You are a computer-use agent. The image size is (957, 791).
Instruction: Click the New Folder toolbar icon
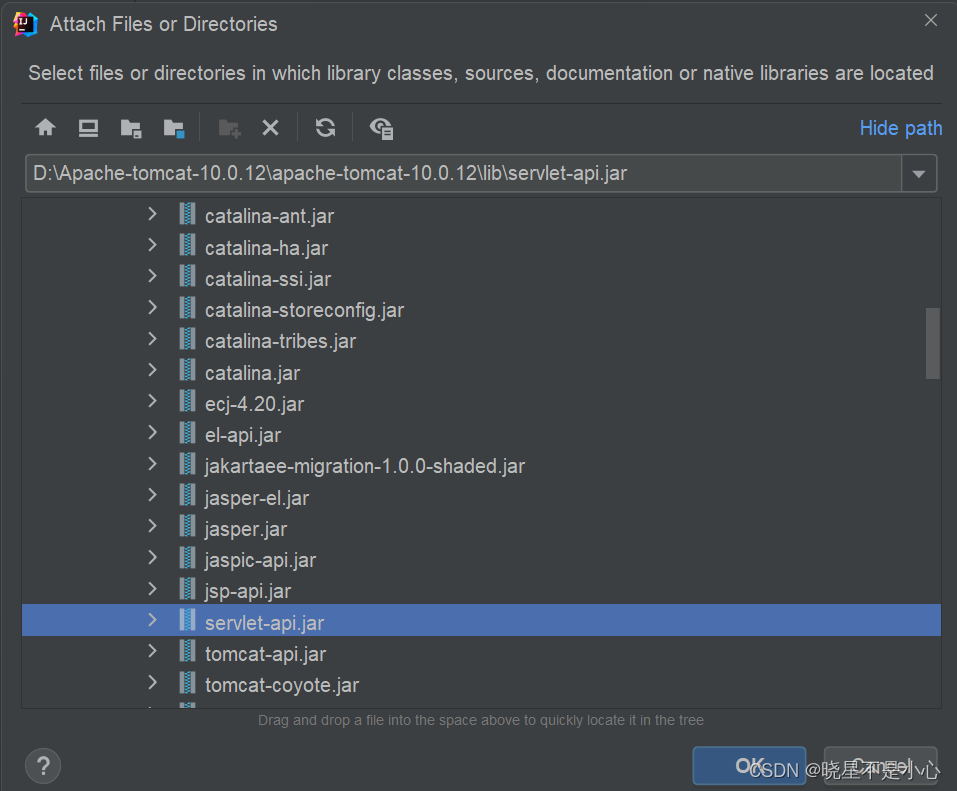[x=229, y=128]
